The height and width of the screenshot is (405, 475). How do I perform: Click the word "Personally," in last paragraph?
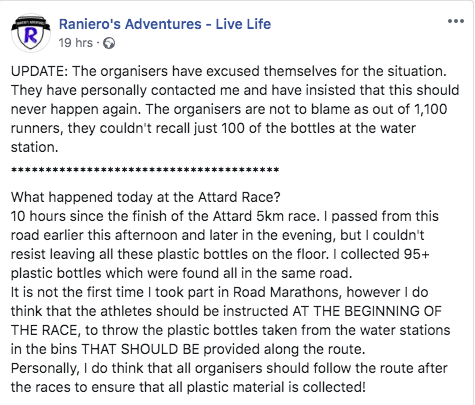45,369
